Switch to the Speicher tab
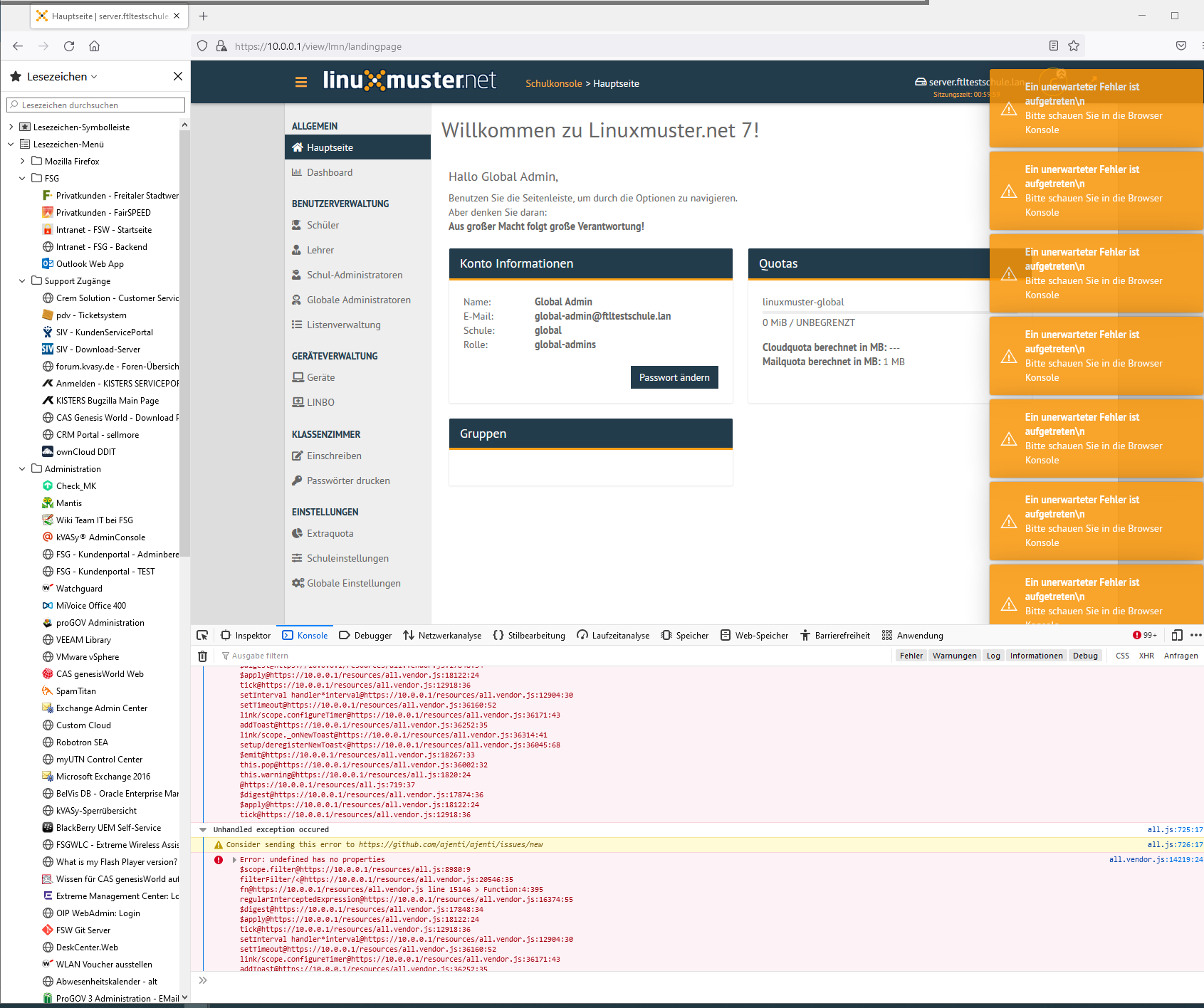Viewport: 1204px width, 1008px height. (x=685, y=636)
